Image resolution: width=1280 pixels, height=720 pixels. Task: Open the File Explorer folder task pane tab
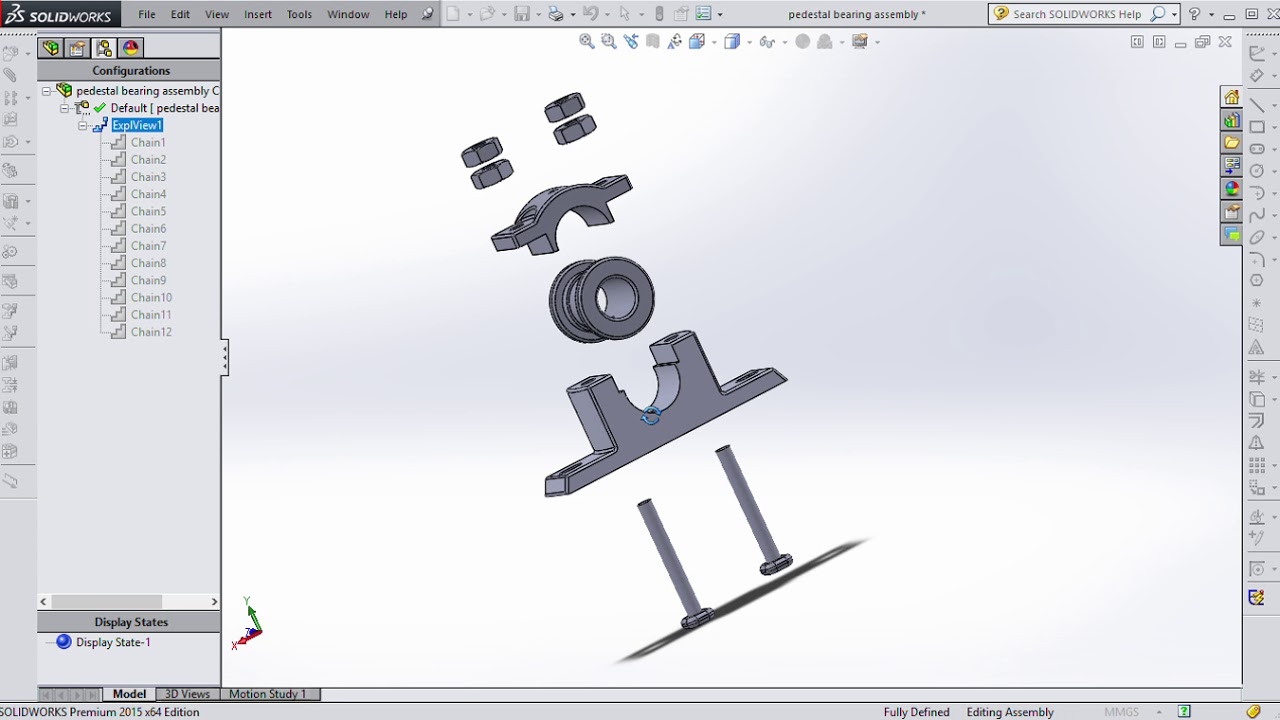(x=1232, y=143)
